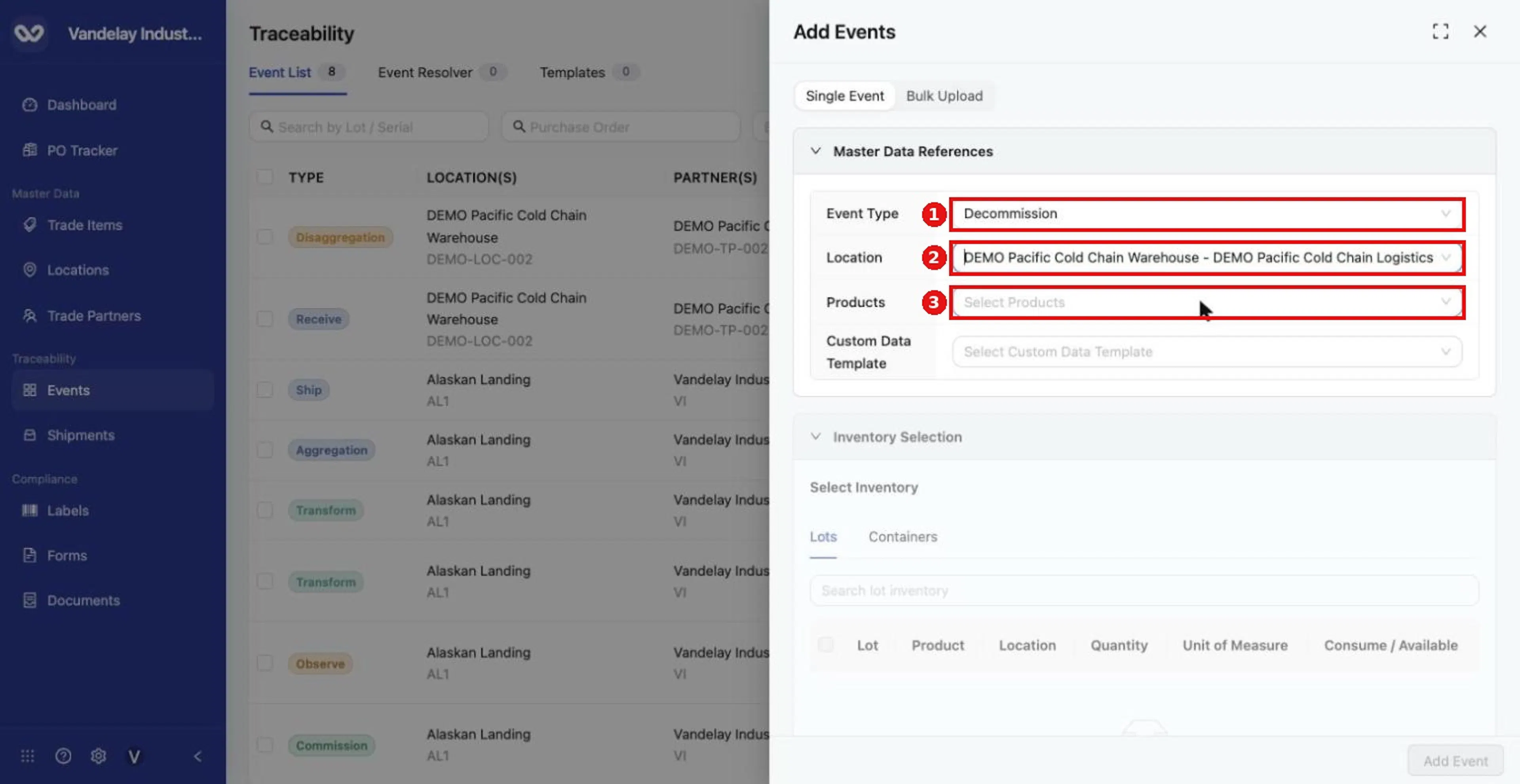
Task: Expand Add Events panel to fullscreen
Action: (1440, 31)
